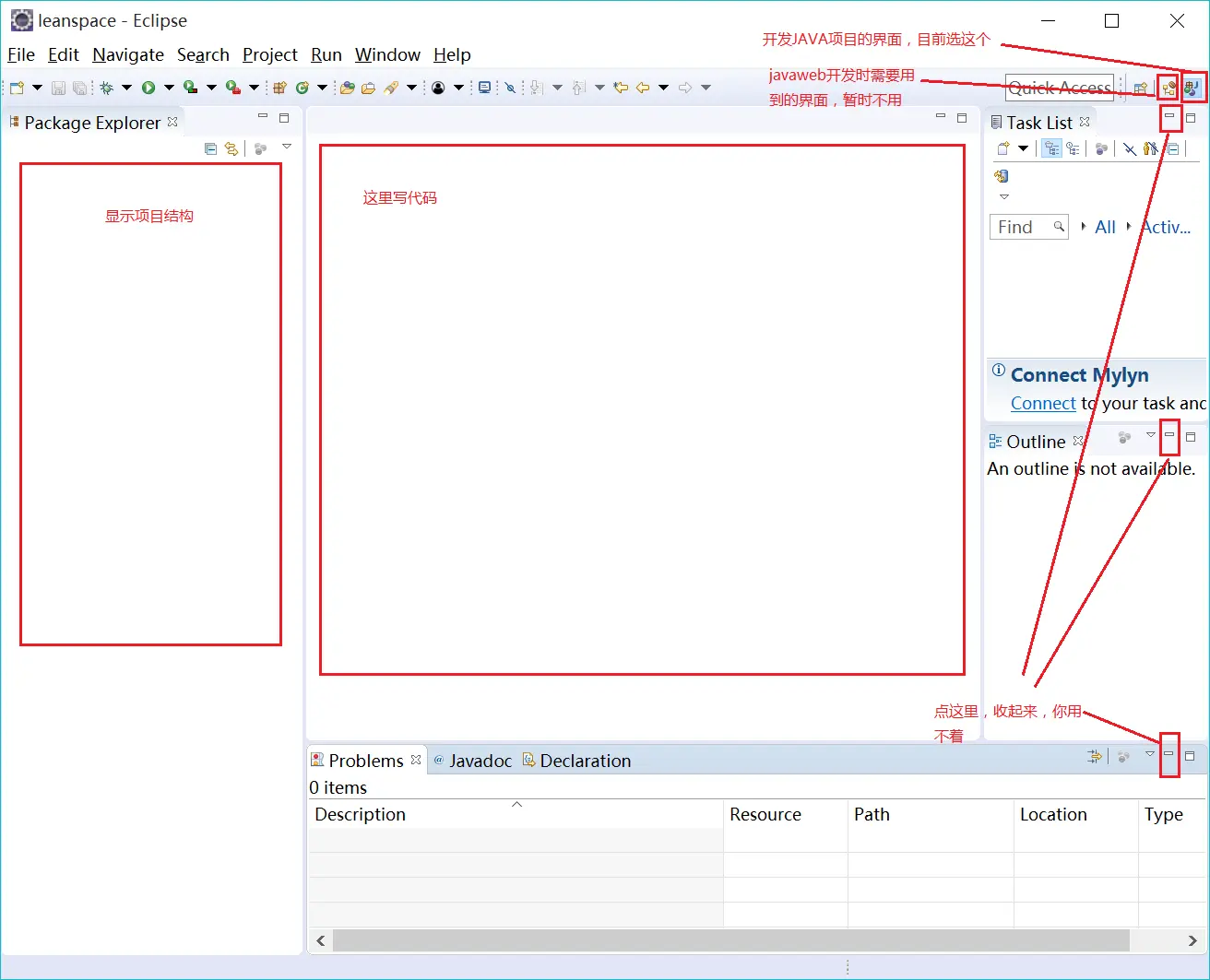
Task: Switch to the Javadoc tab
Action: [472, 761]
